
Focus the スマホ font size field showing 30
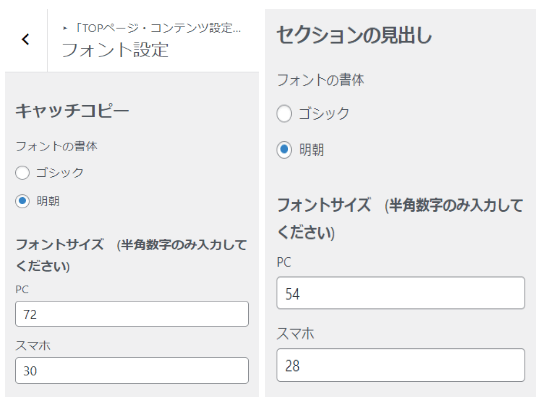132,371
